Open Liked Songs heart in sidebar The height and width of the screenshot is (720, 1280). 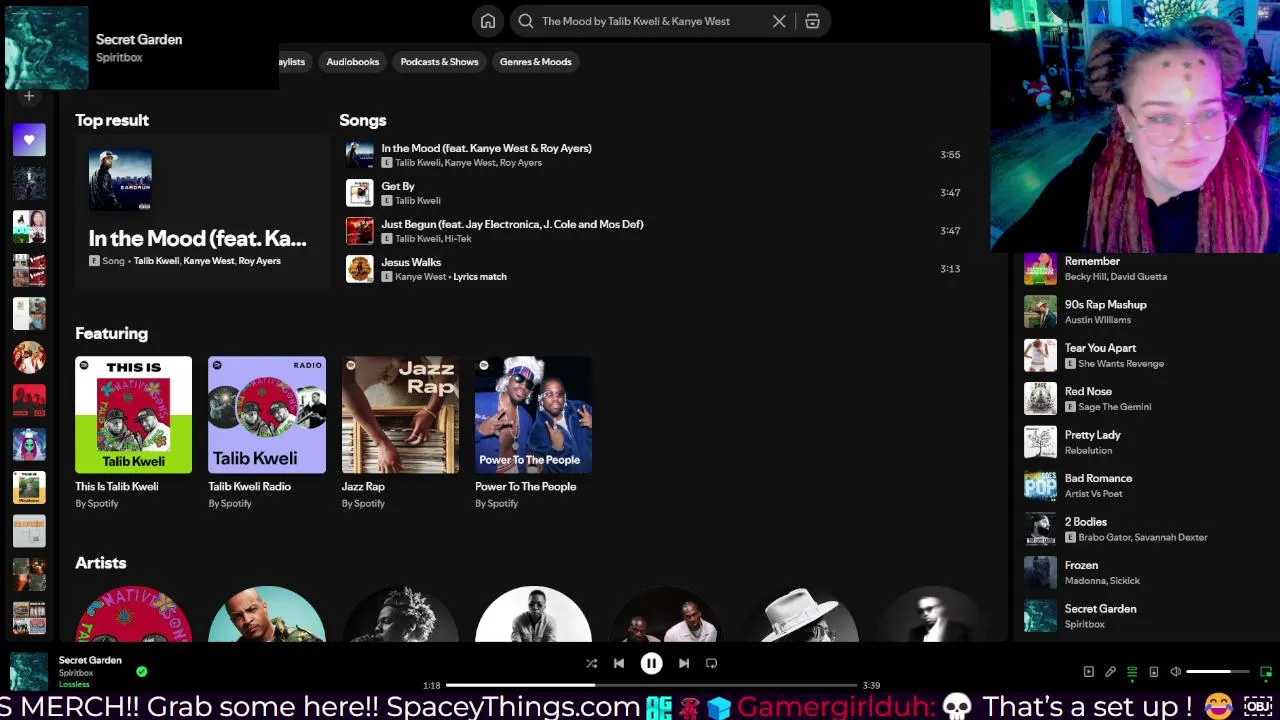[29, 140]
